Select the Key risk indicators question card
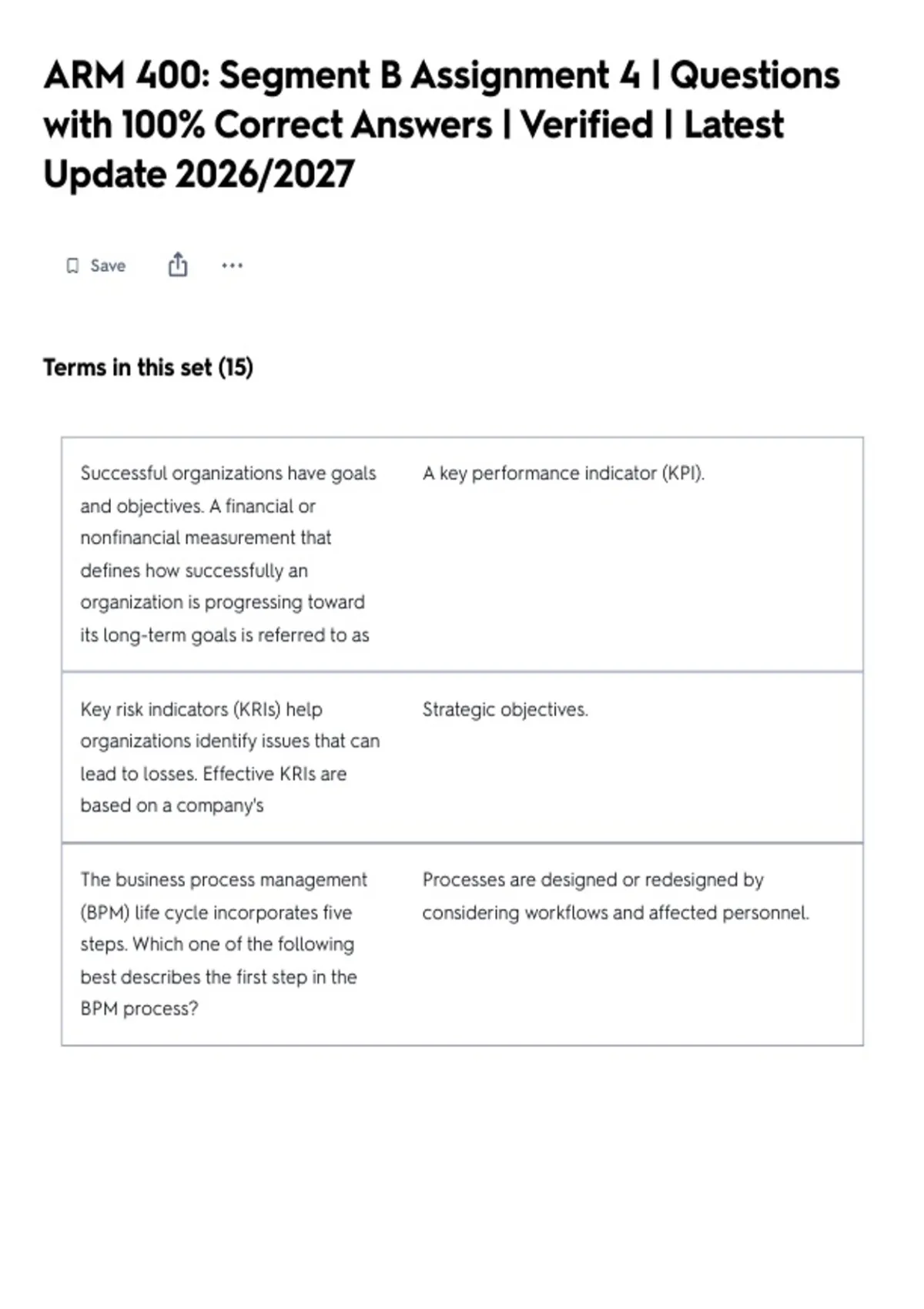Viewport: 924px width, 1309px height. tap(462, 757)
